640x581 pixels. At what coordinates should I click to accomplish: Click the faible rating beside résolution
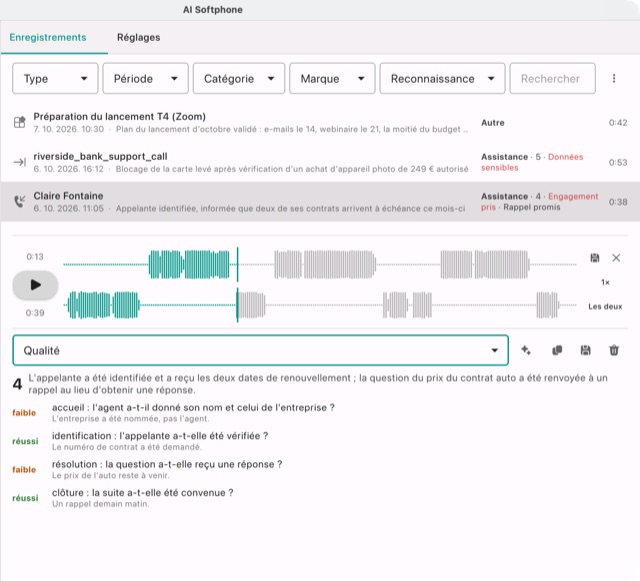[24, 470]
